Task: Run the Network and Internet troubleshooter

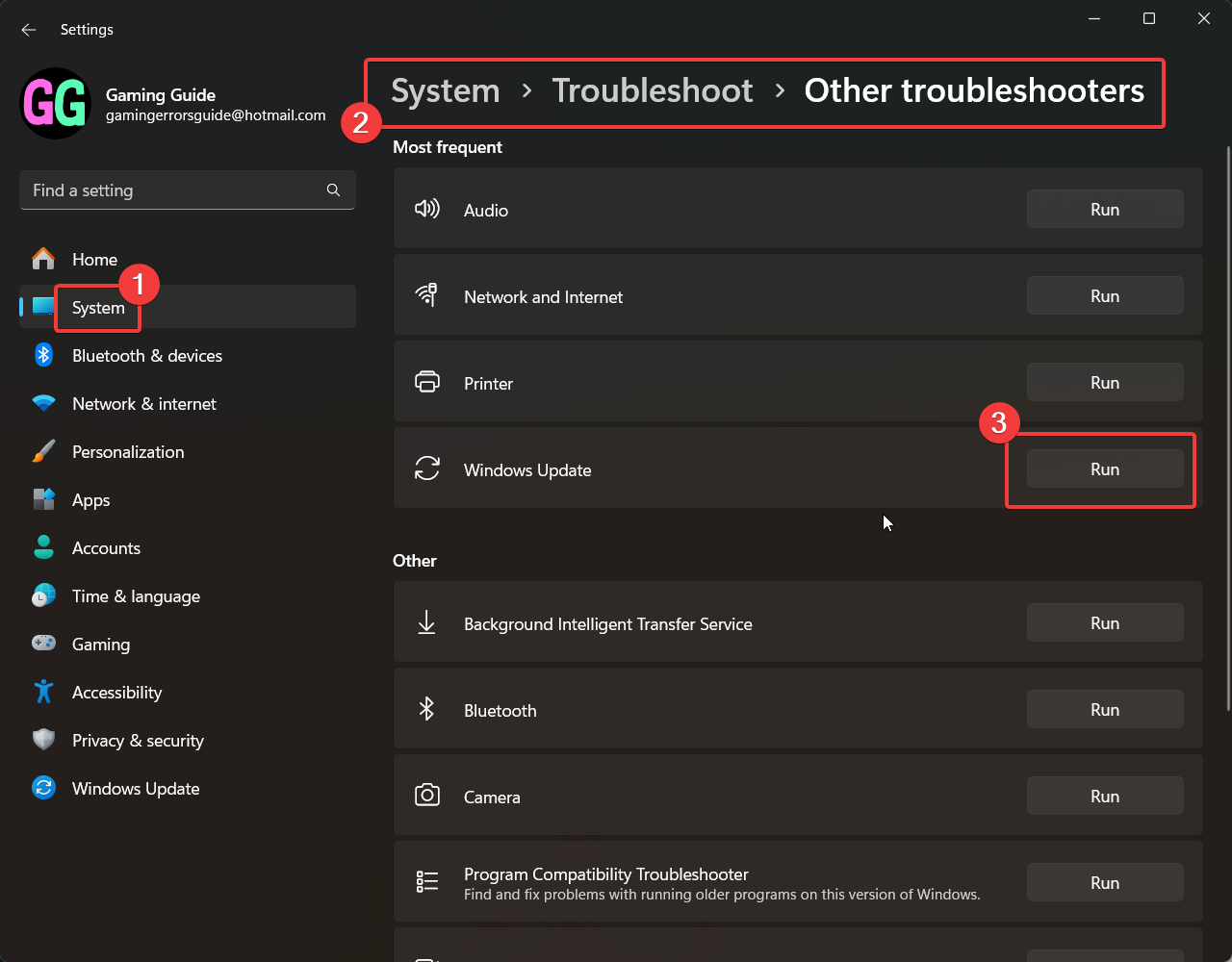Action: (x=1104, y=295)
